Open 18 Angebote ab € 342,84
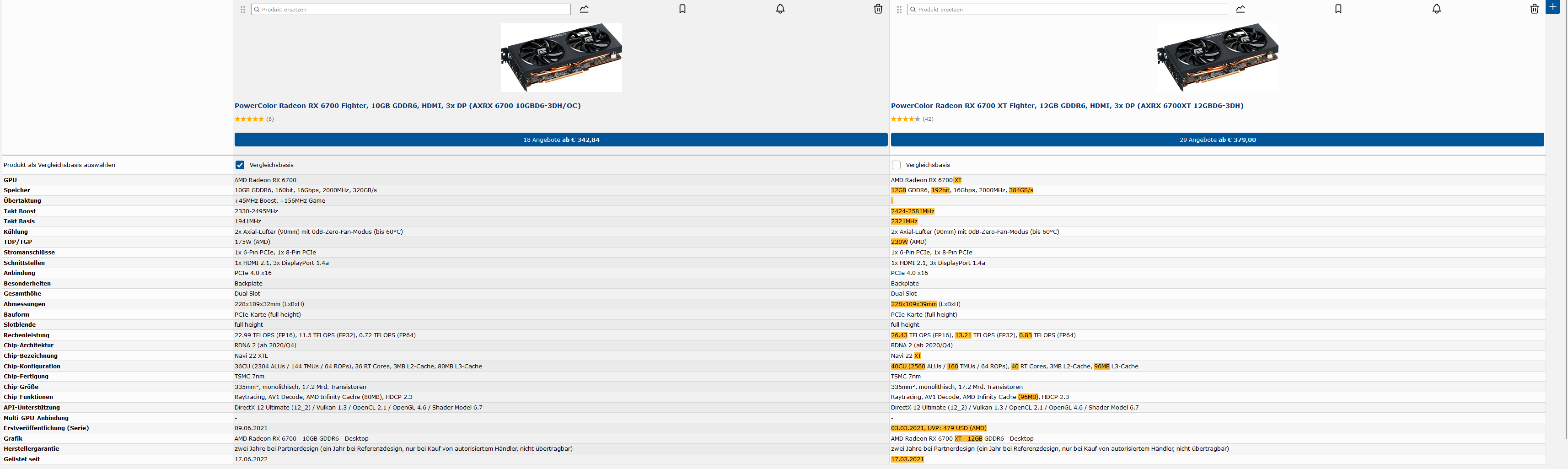 pos(561,140)
